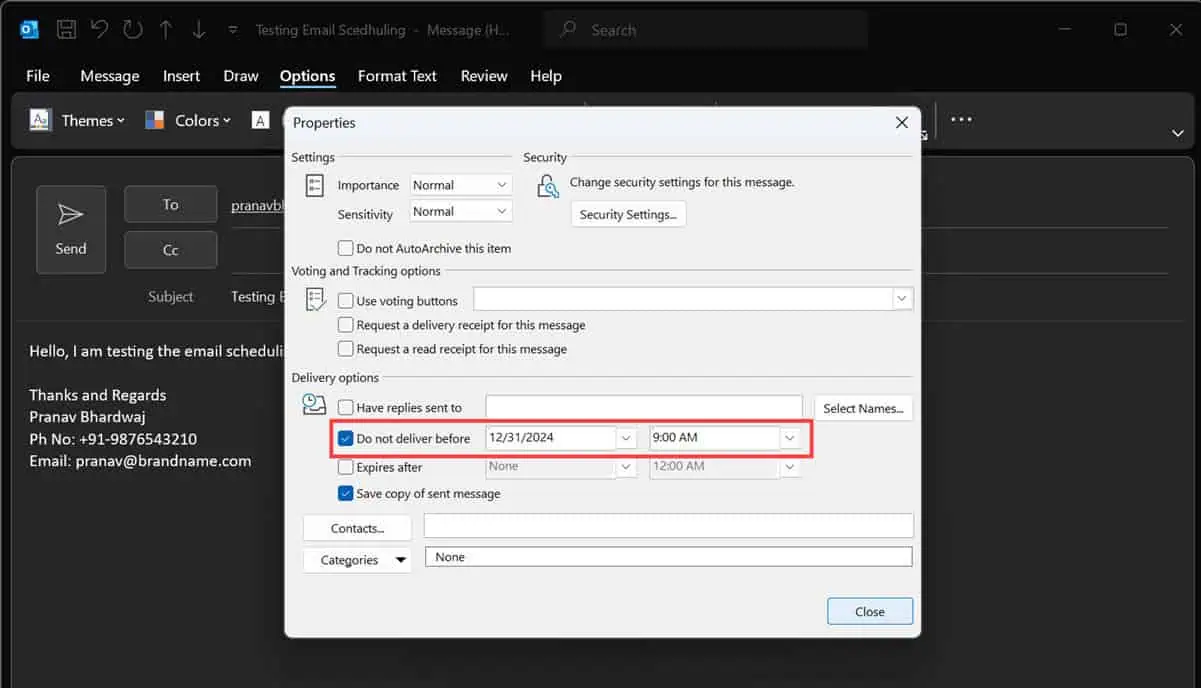
Task: Expand the voting buttons options dropdown
Action: click(902, 299)
